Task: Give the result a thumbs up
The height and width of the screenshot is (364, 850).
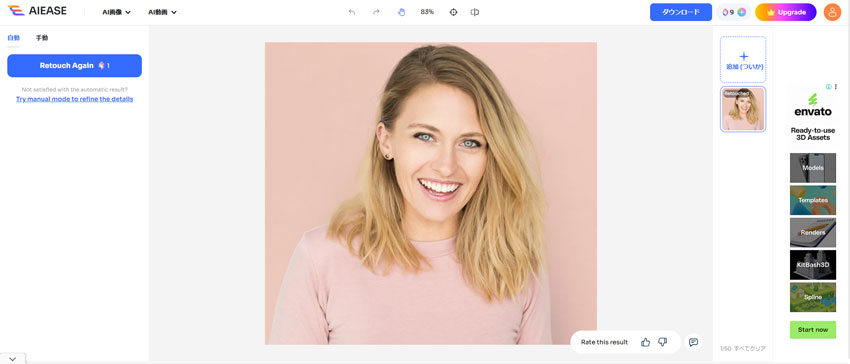Action: pyautogui.click(x=645, y=342)
